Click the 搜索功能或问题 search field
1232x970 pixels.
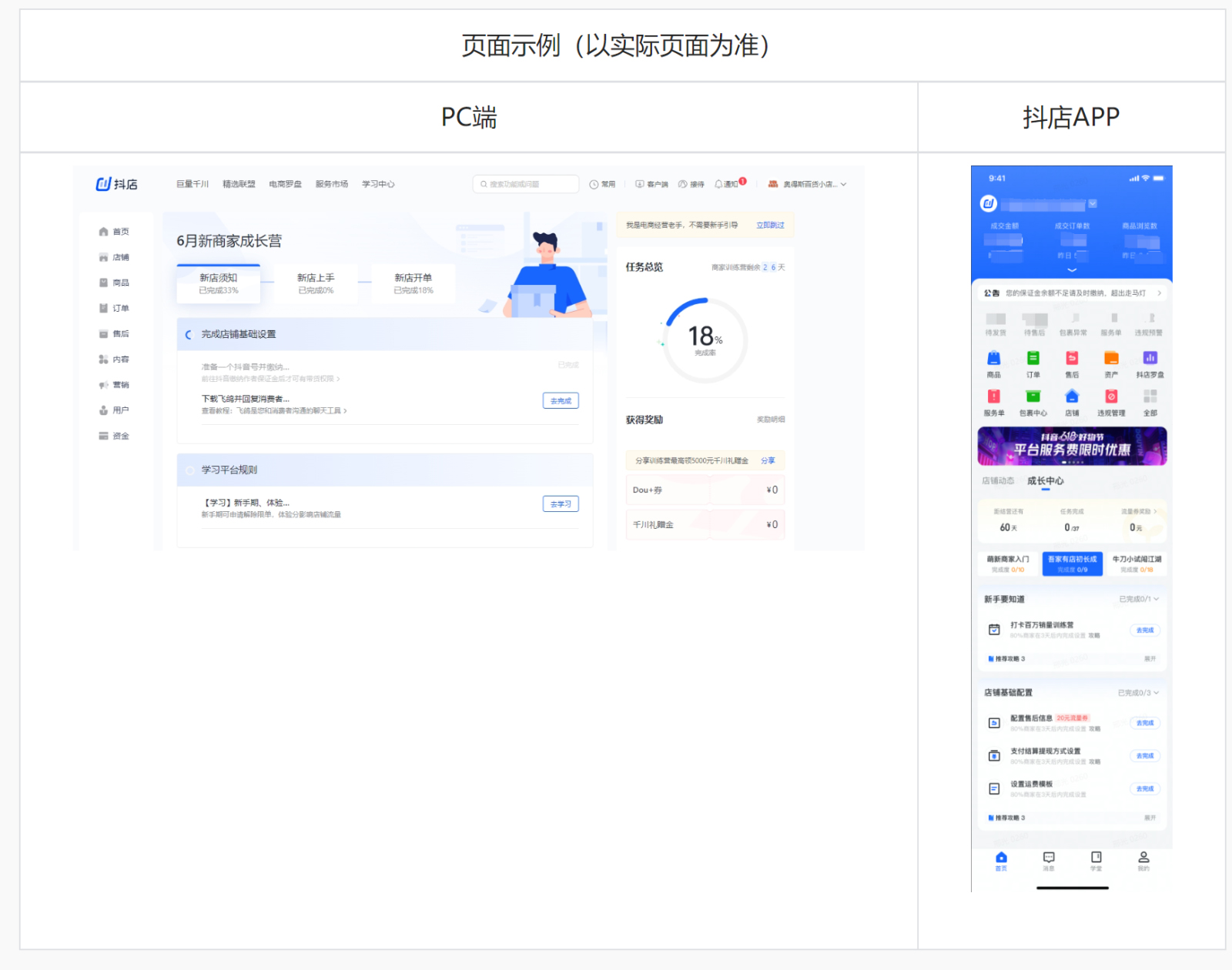point(526,183)
